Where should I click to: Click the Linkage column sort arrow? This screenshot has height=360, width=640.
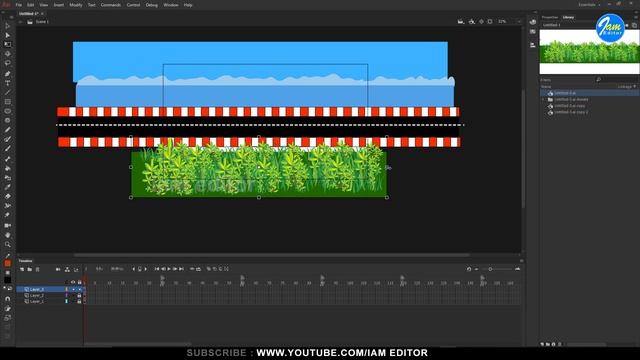tap(634, 87)
